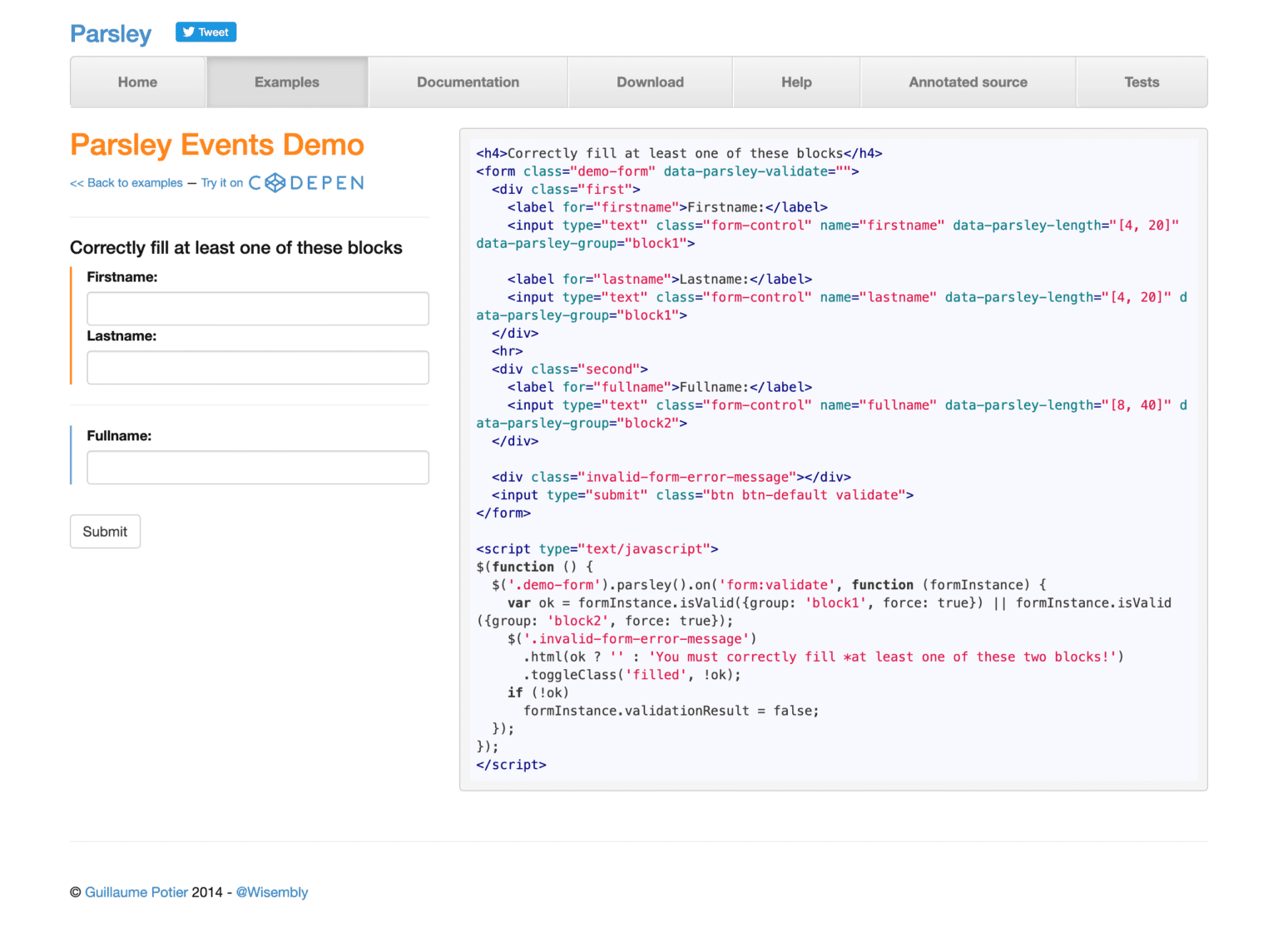Open the Tests page
The image size is (1278, 952).
coord(1141,82)
